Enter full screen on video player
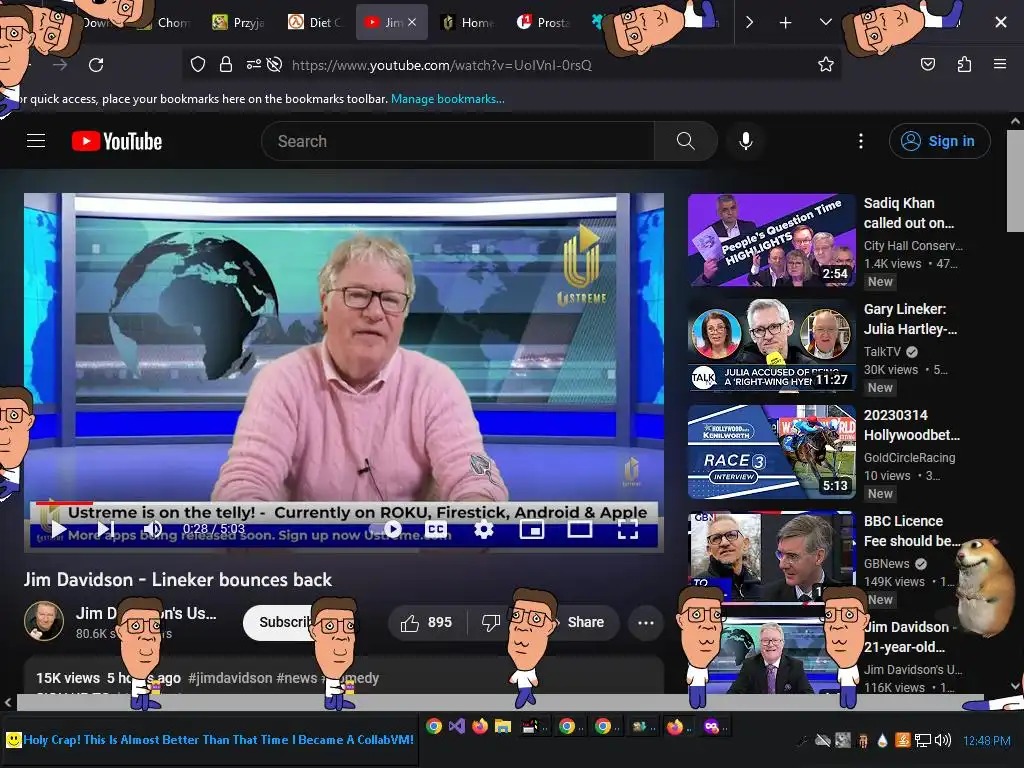 click(x=628, y=529)
